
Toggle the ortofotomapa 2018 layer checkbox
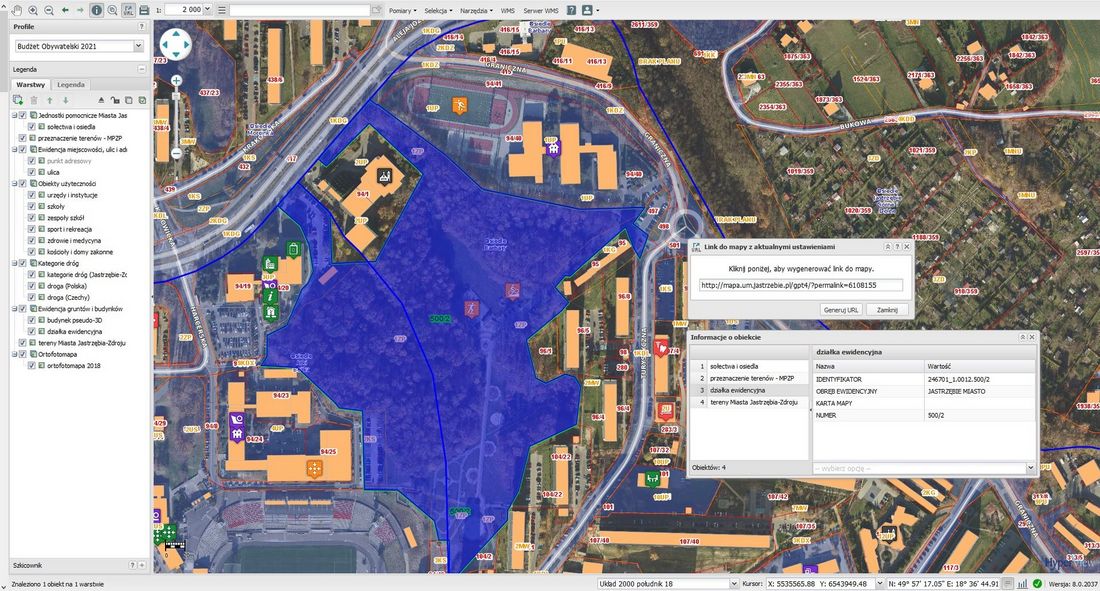tap(32, 365)
